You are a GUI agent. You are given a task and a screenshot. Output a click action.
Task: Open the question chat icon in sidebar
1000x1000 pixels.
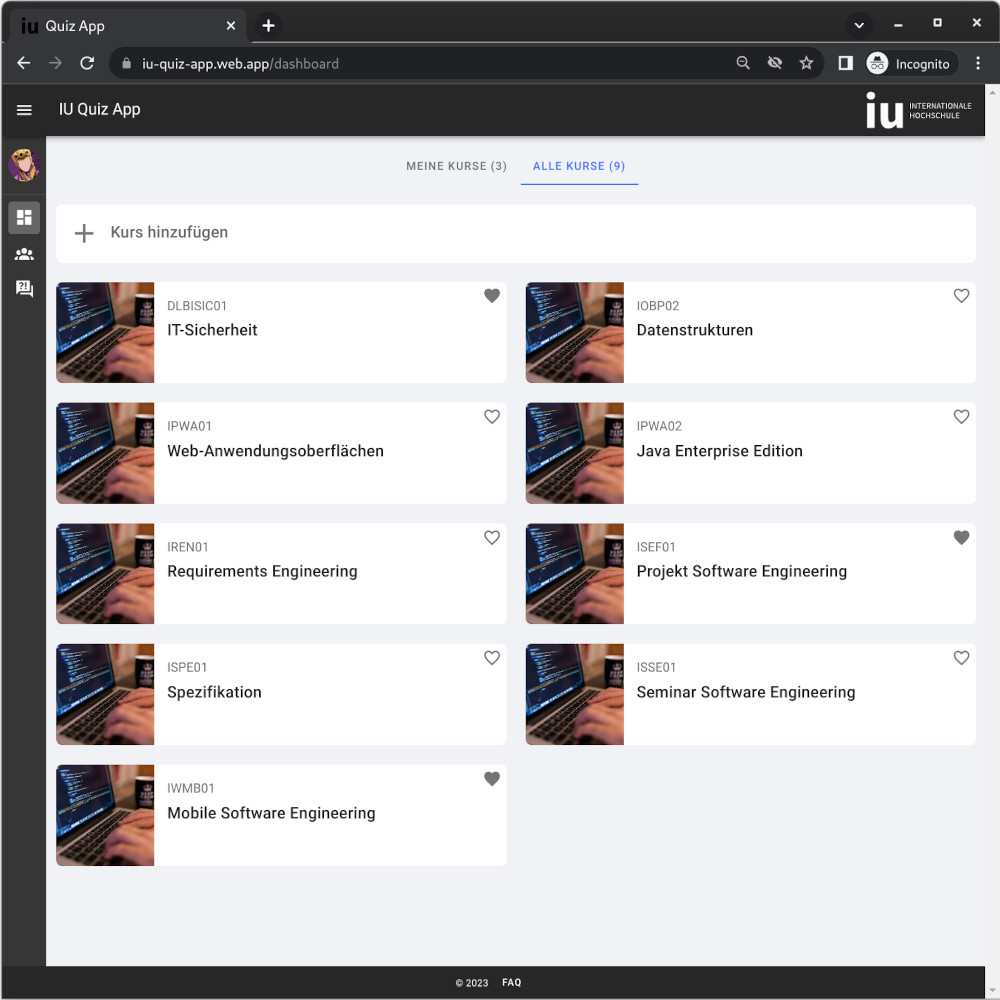[24, 289]
